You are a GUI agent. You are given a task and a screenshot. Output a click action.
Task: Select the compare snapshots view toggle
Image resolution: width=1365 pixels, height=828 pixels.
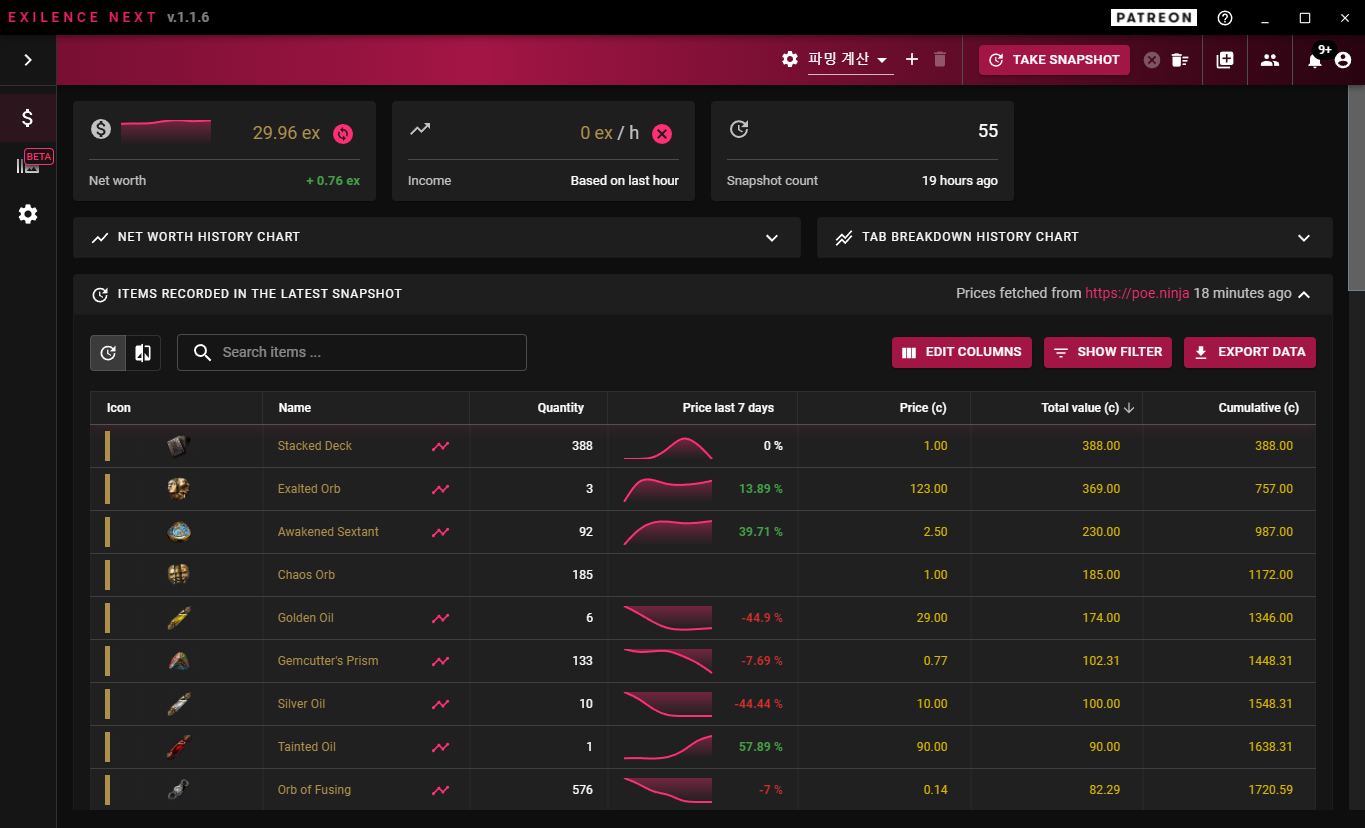coord(143,353)
